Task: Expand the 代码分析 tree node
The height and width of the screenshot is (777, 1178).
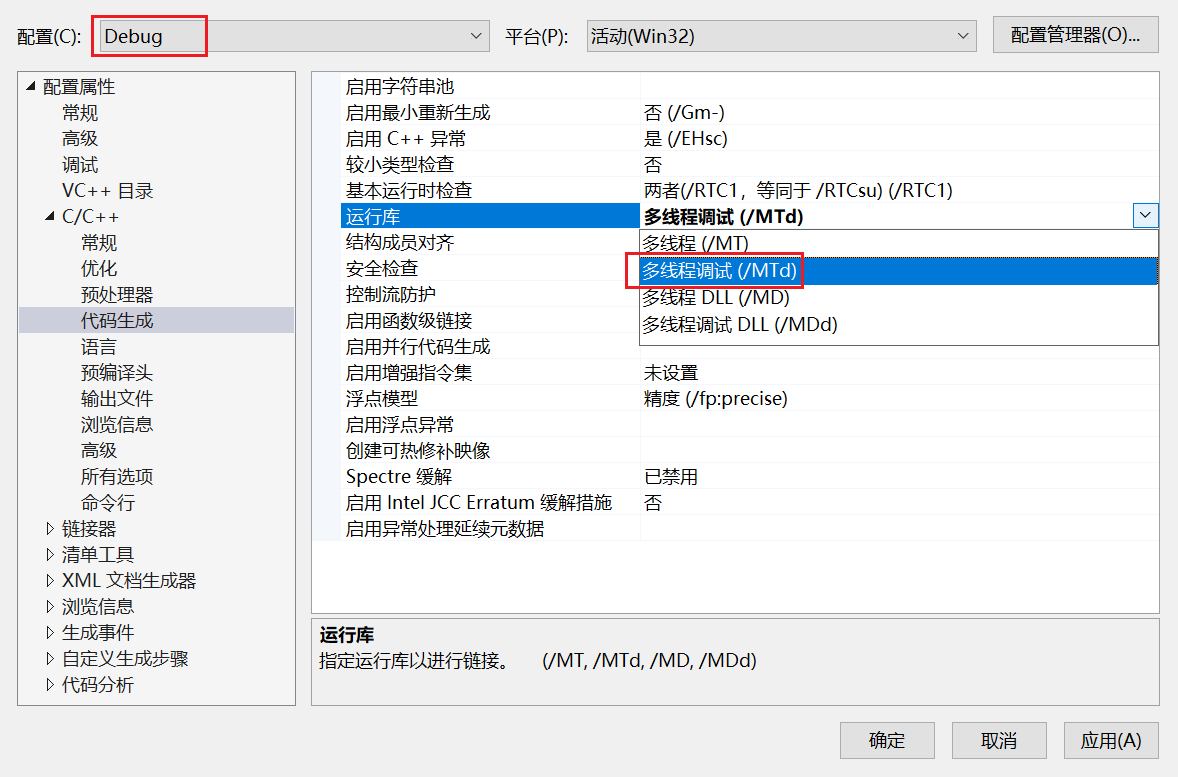Action: (50, 685)
